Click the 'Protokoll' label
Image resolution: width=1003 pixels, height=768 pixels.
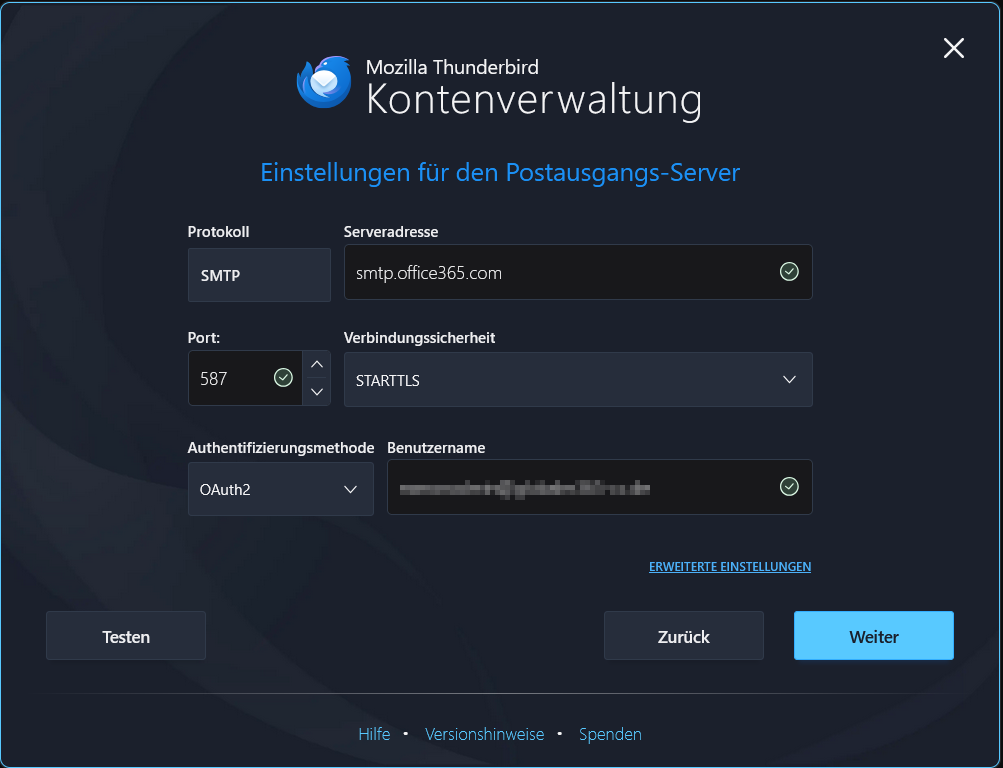click(x=218, y=231)
